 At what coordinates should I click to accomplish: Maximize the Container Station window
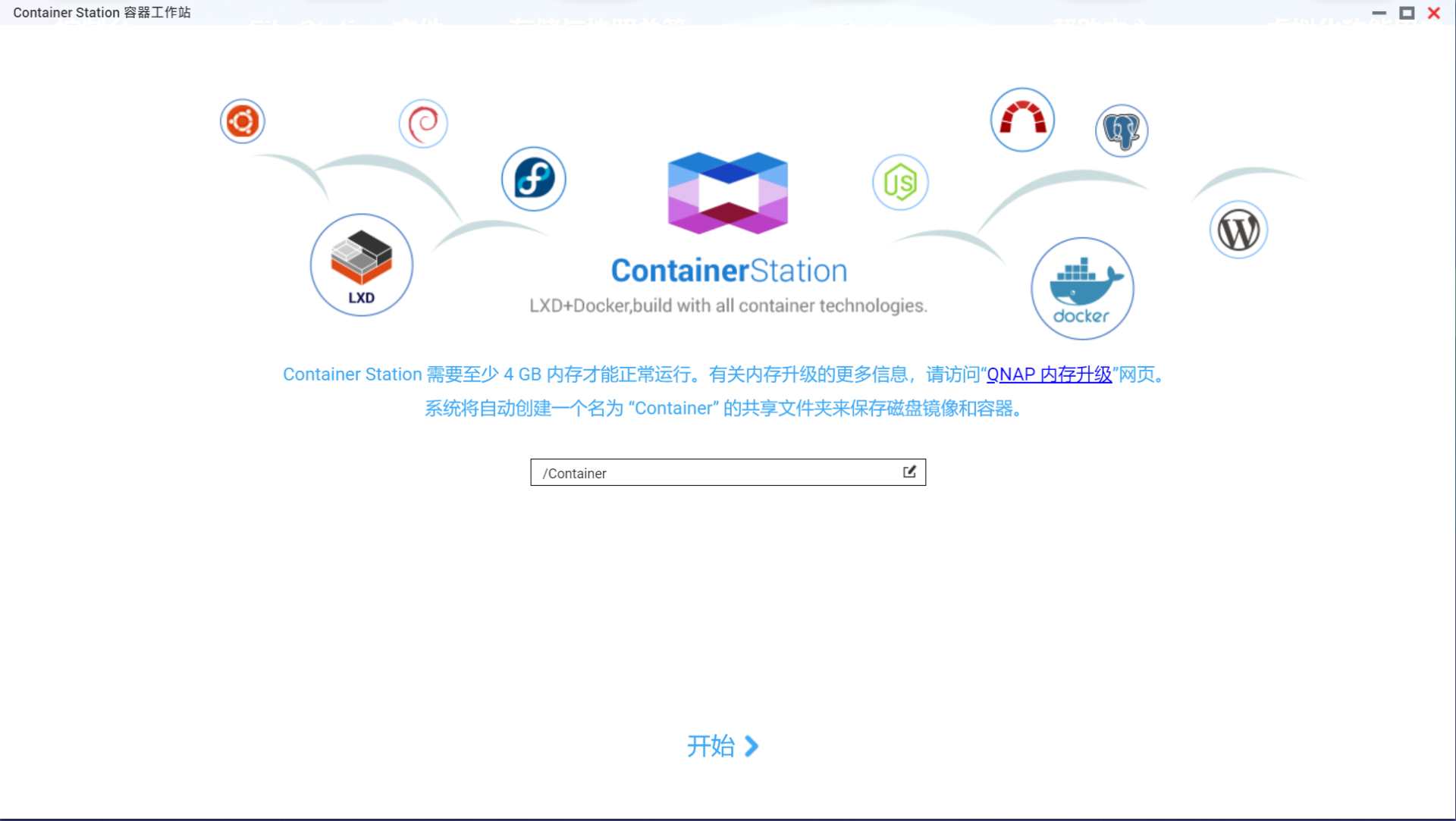coord(1407,13)
